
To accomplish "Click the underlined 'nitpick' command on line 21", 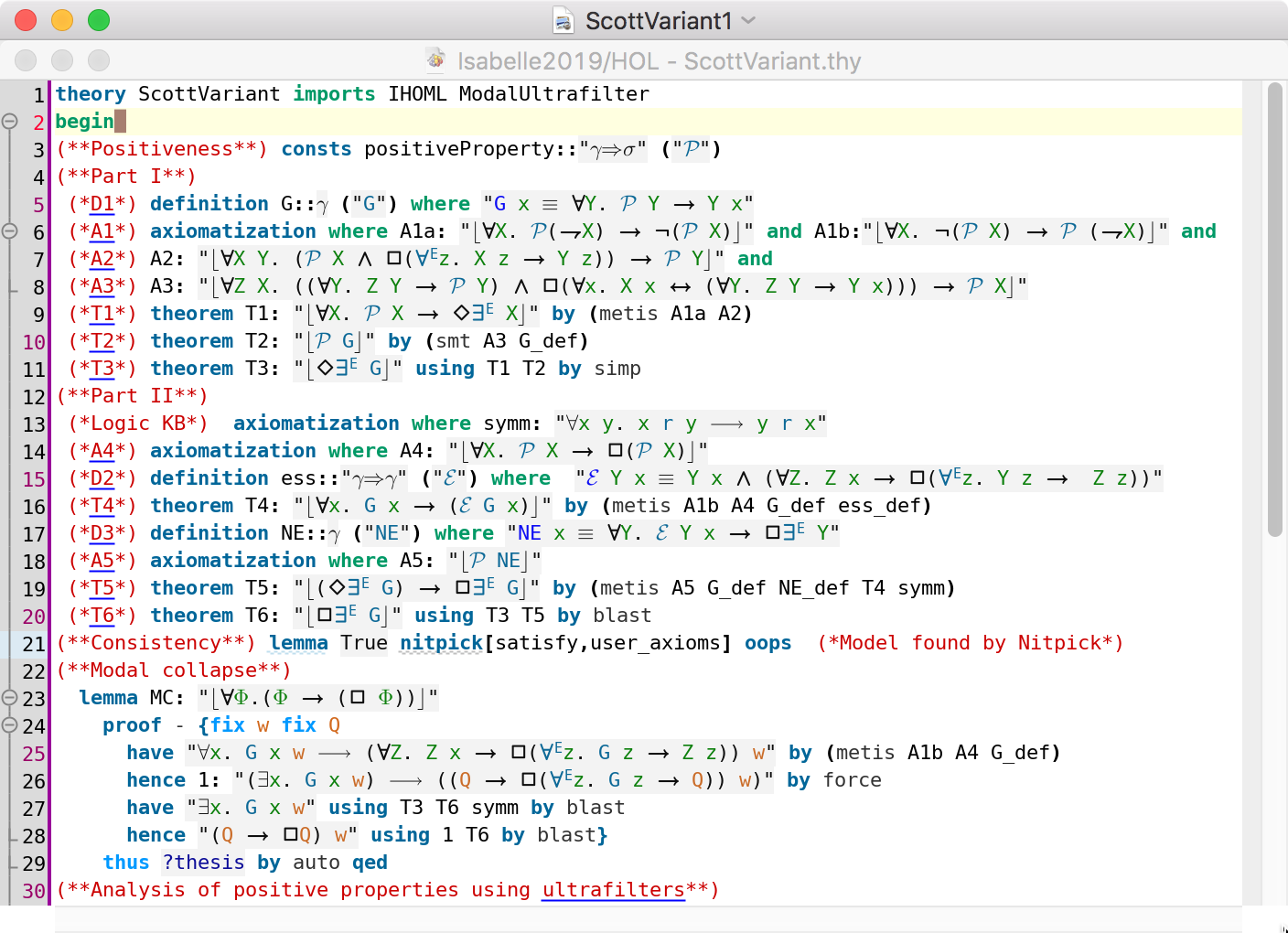I will pyautogui.click(x=441, y=643).
